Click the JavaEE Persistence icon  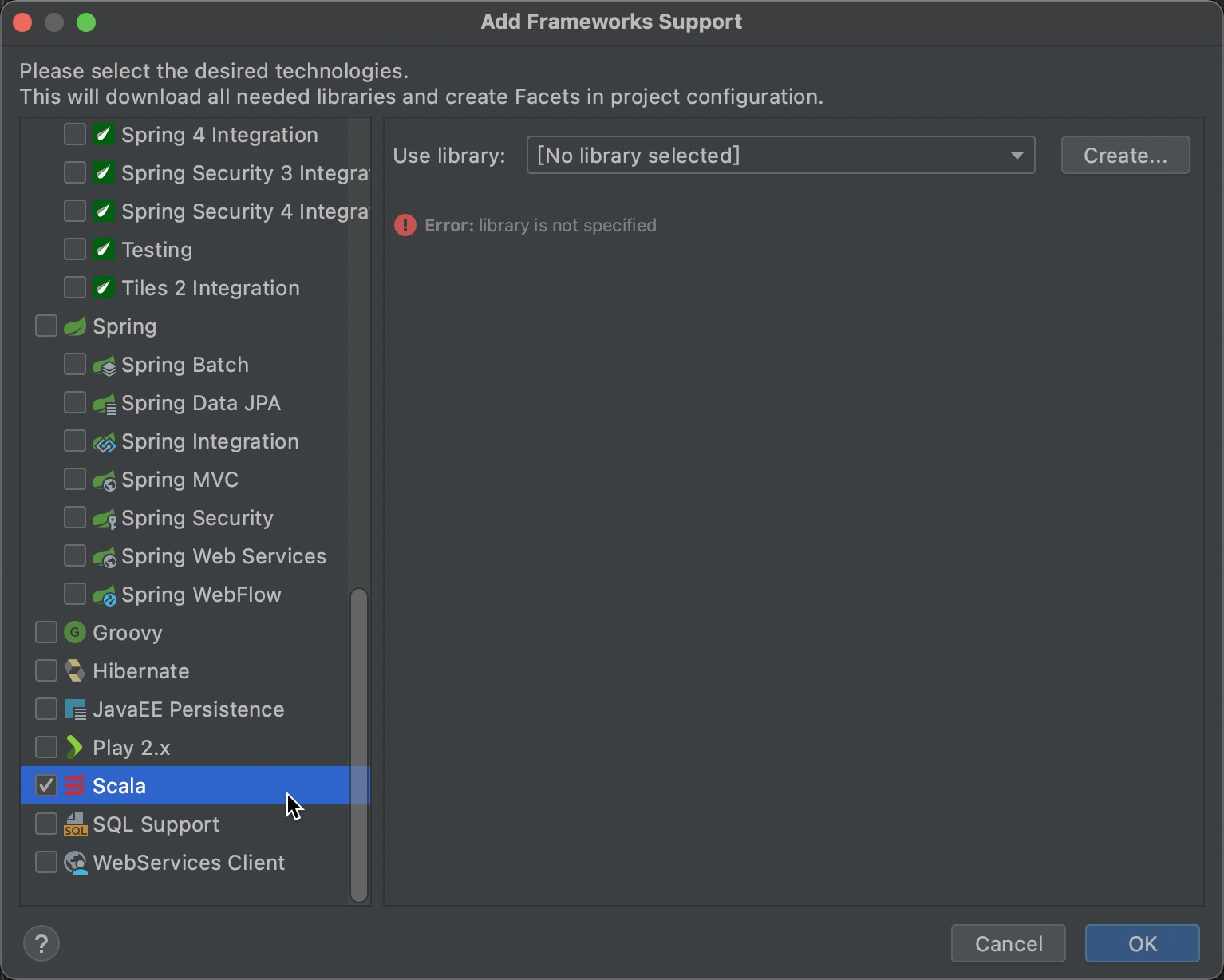pos(75,709)
